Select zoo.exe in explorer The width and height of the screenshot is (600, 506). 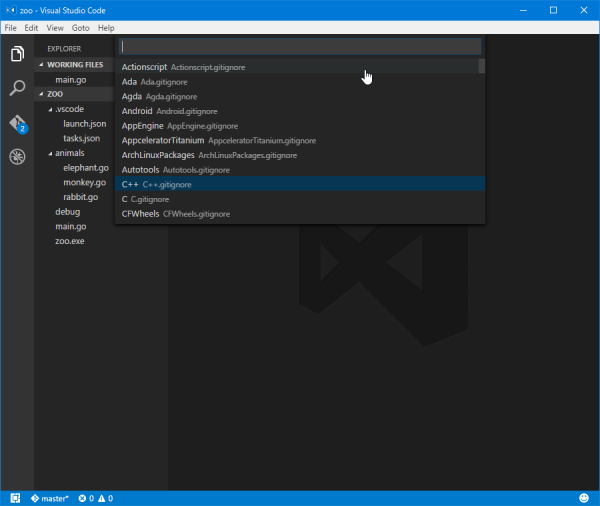pyautogui.click(x=70, y=241)
